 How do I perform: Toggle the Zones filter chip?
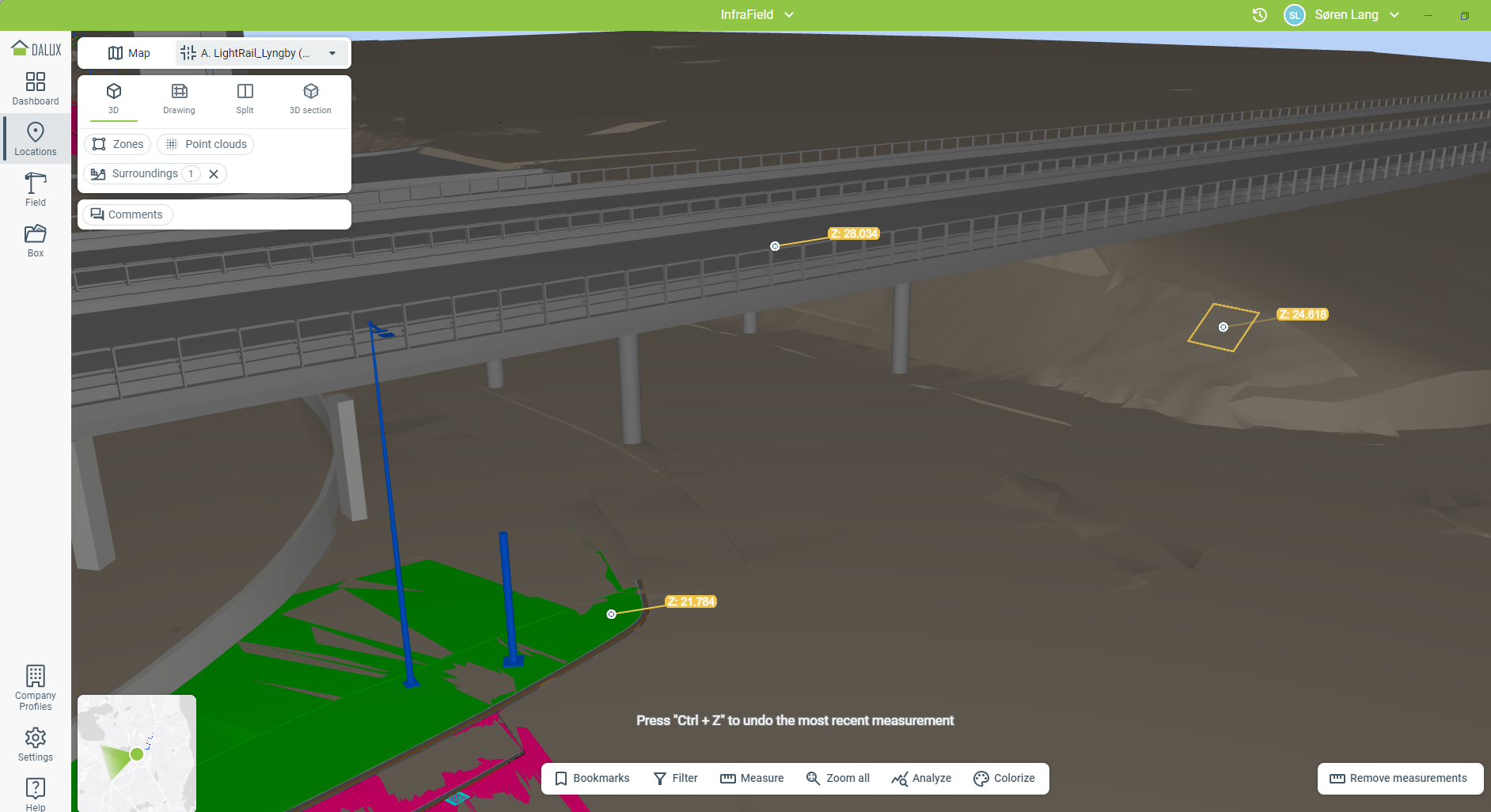coord(118,144)
